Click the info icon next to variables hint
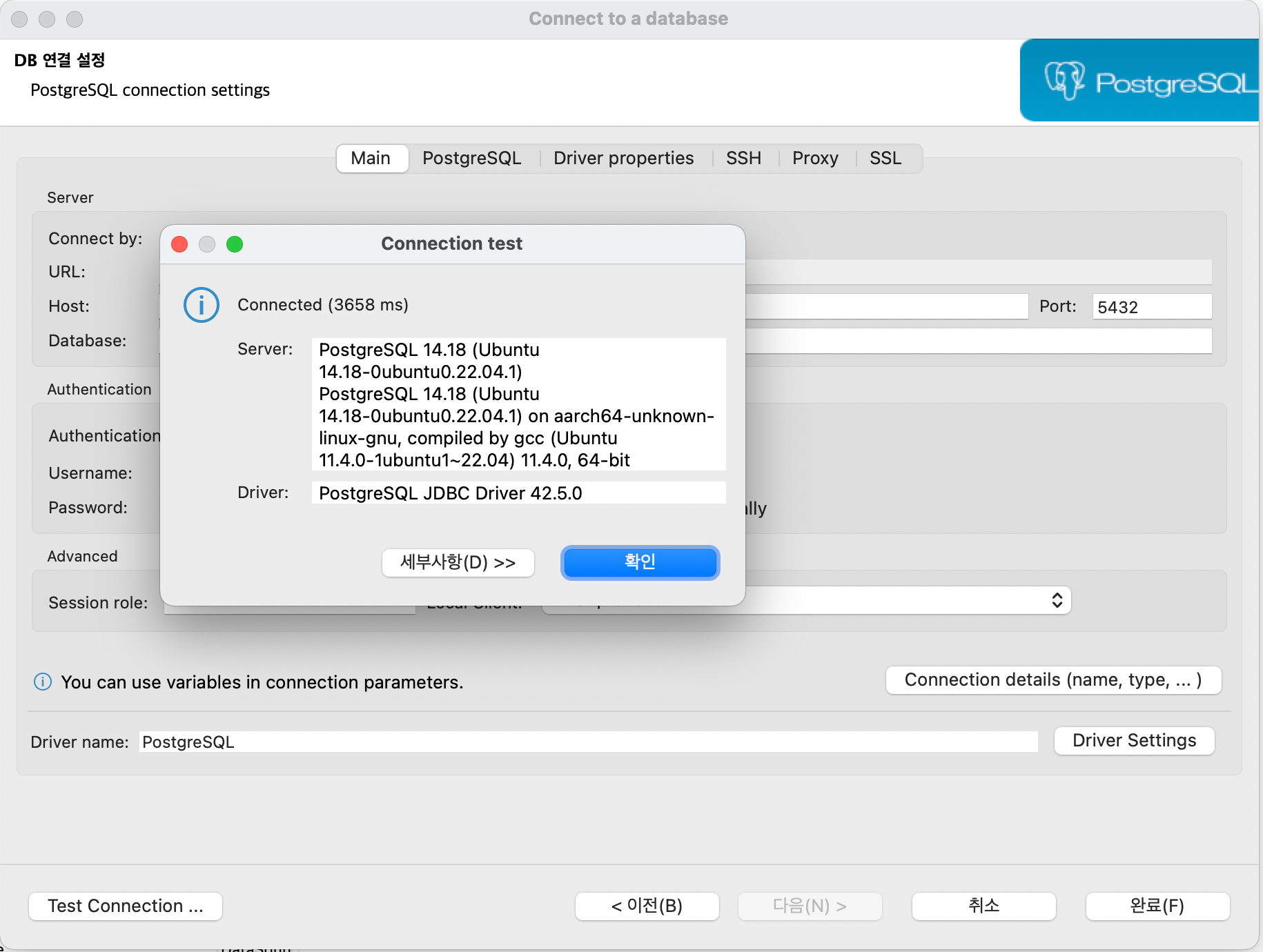 pos(43,682)
